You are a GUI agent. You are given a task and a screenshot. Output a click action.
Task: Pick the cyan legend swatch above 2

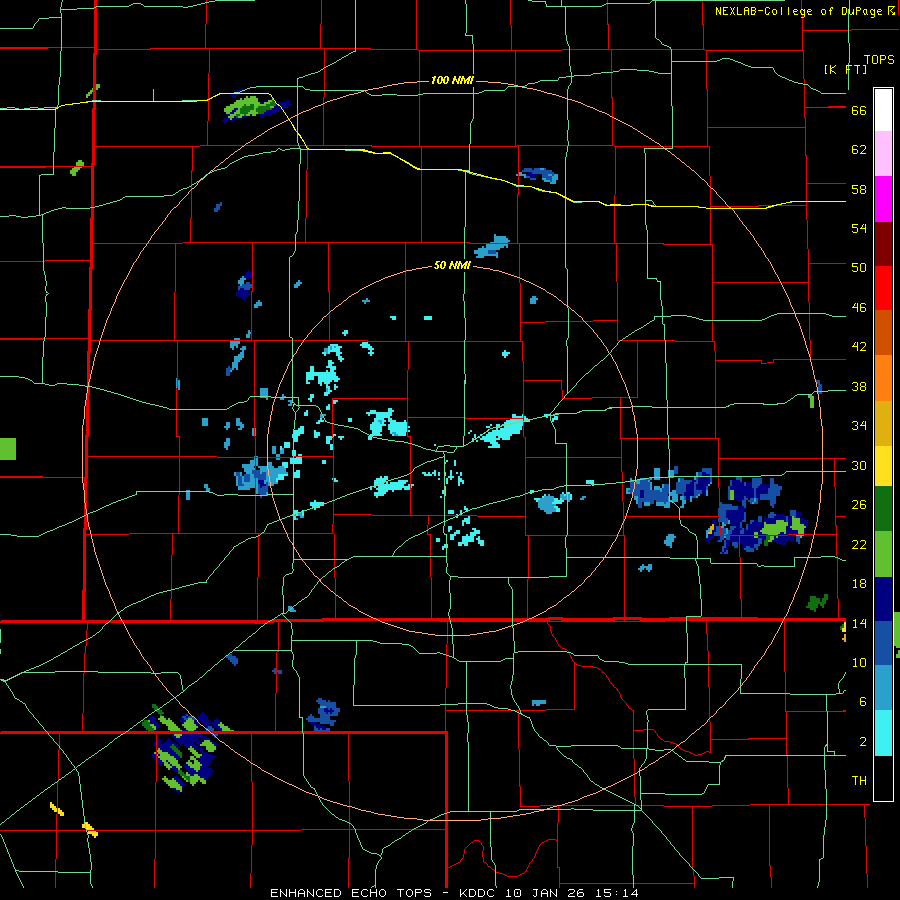883,733
